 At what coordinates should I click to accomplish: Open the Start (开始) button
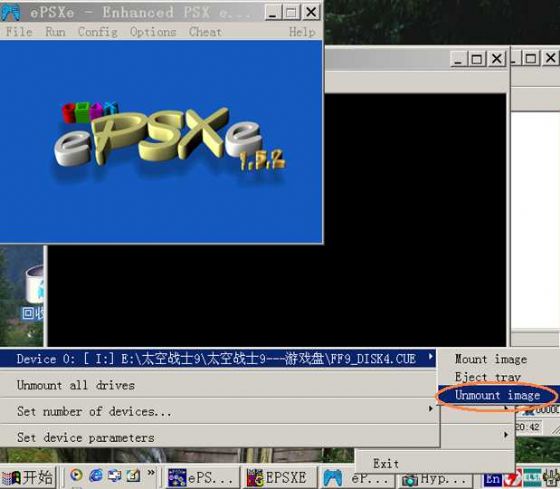pyautogui.click(x=28, y=477)
